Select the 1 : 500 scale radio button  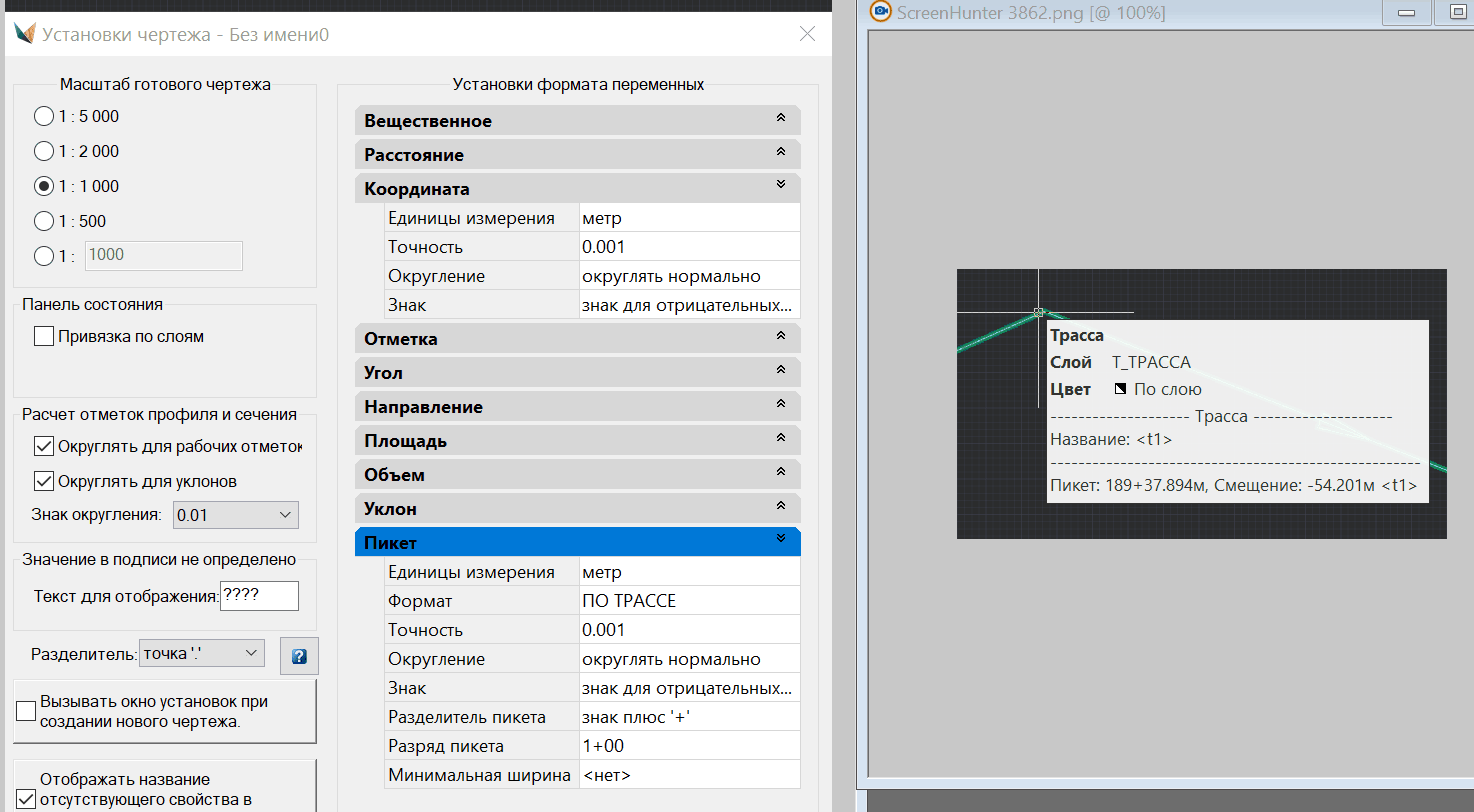point(44,221)
